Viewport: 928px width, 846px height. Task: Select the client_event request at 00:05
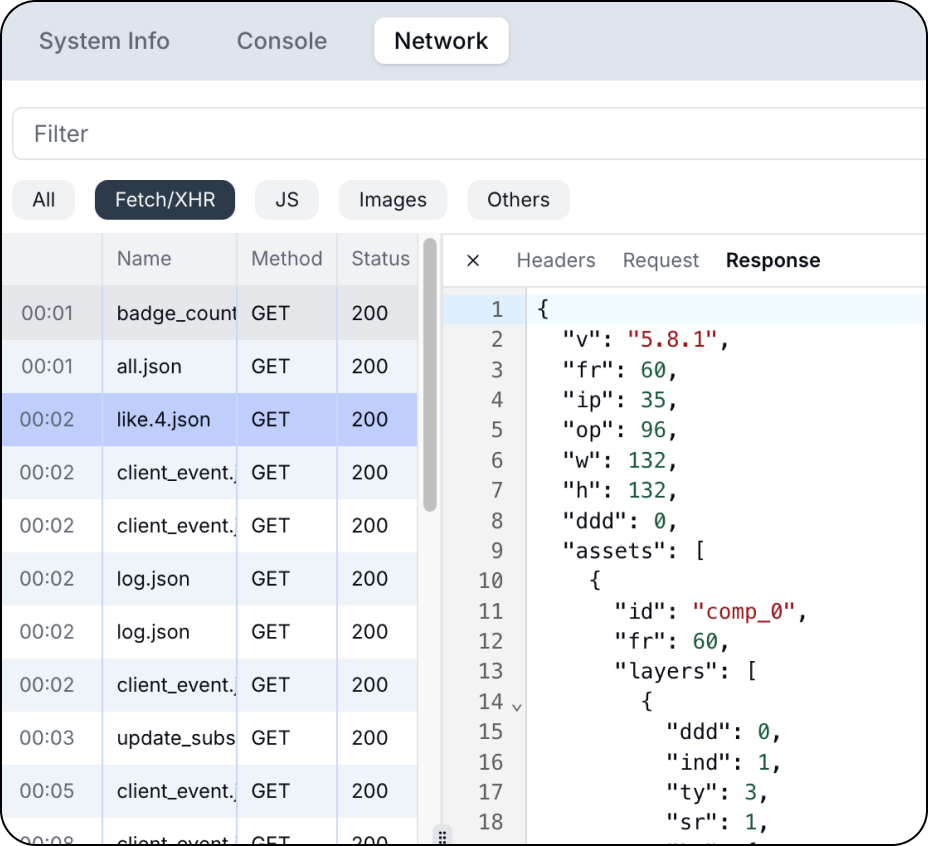[210, 792]
